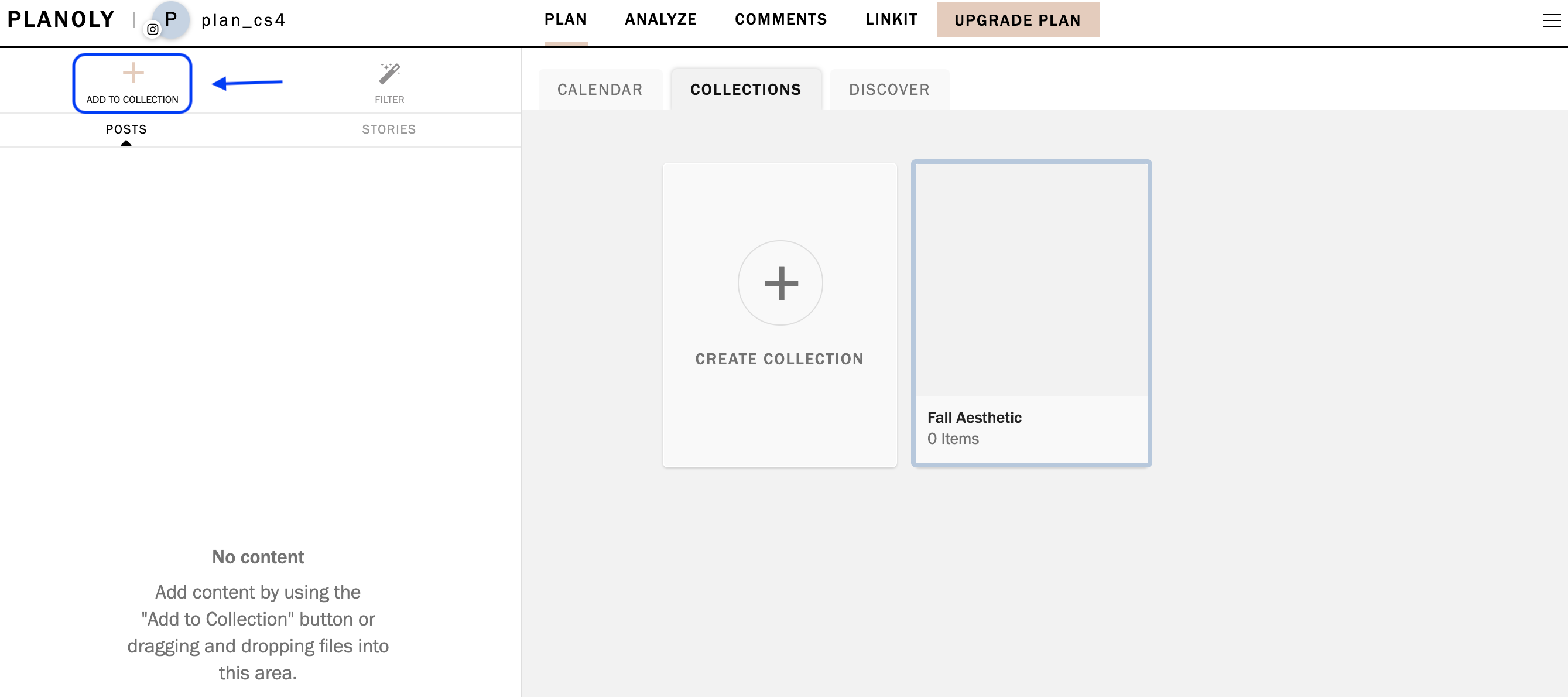Select the Posts tab
The width and height of the screenshot is (1568, 697).
coord(126,129)
